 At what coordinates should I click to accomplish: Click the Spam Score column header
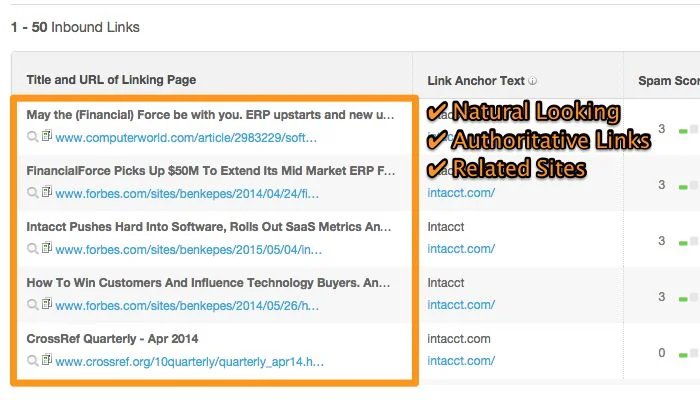point(669,81)
